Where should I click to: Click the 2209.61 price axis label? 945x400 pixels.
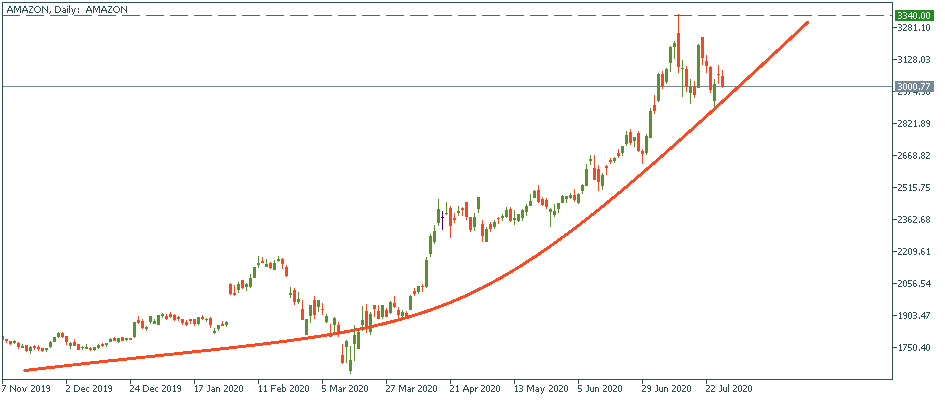pos(915,252)
